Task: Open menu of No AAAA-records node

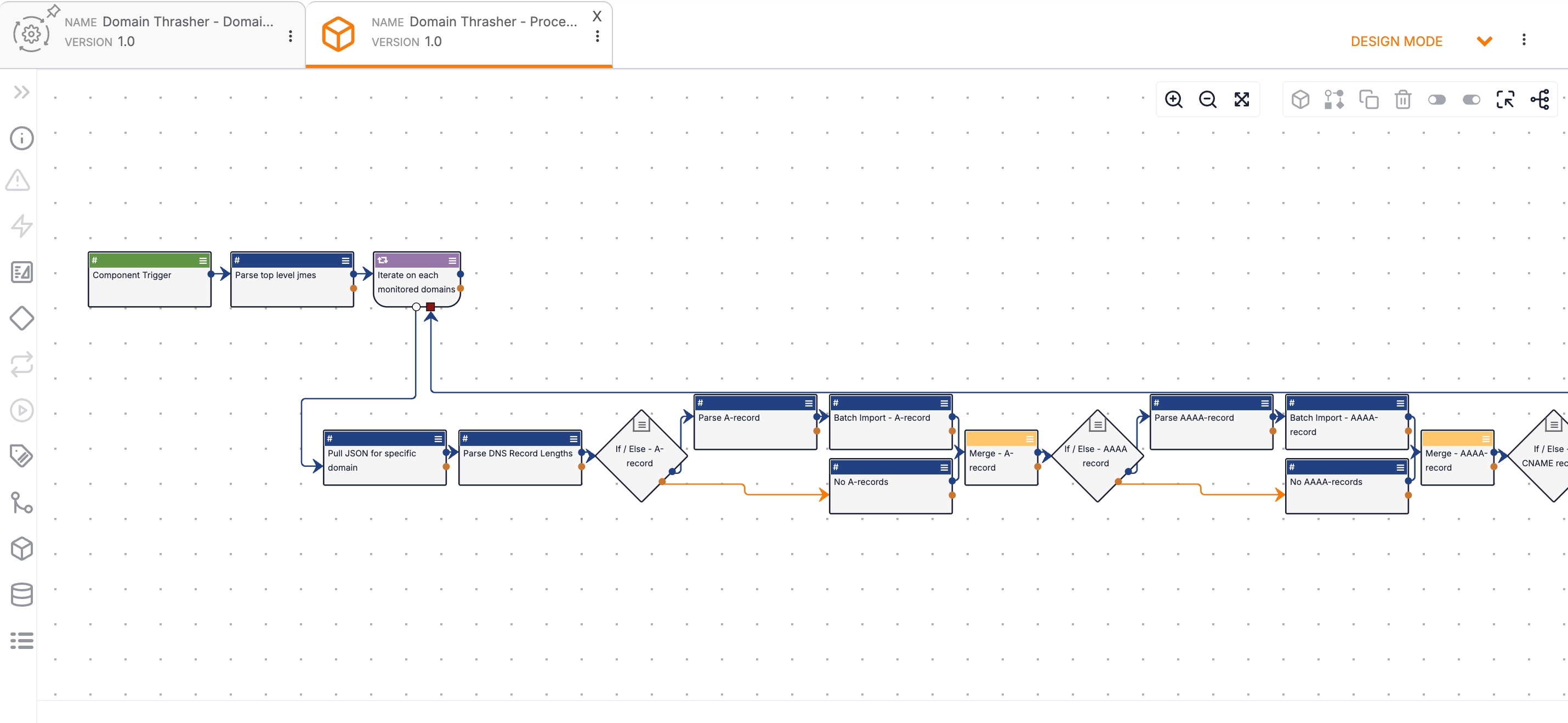Action: pos(1400,468)
